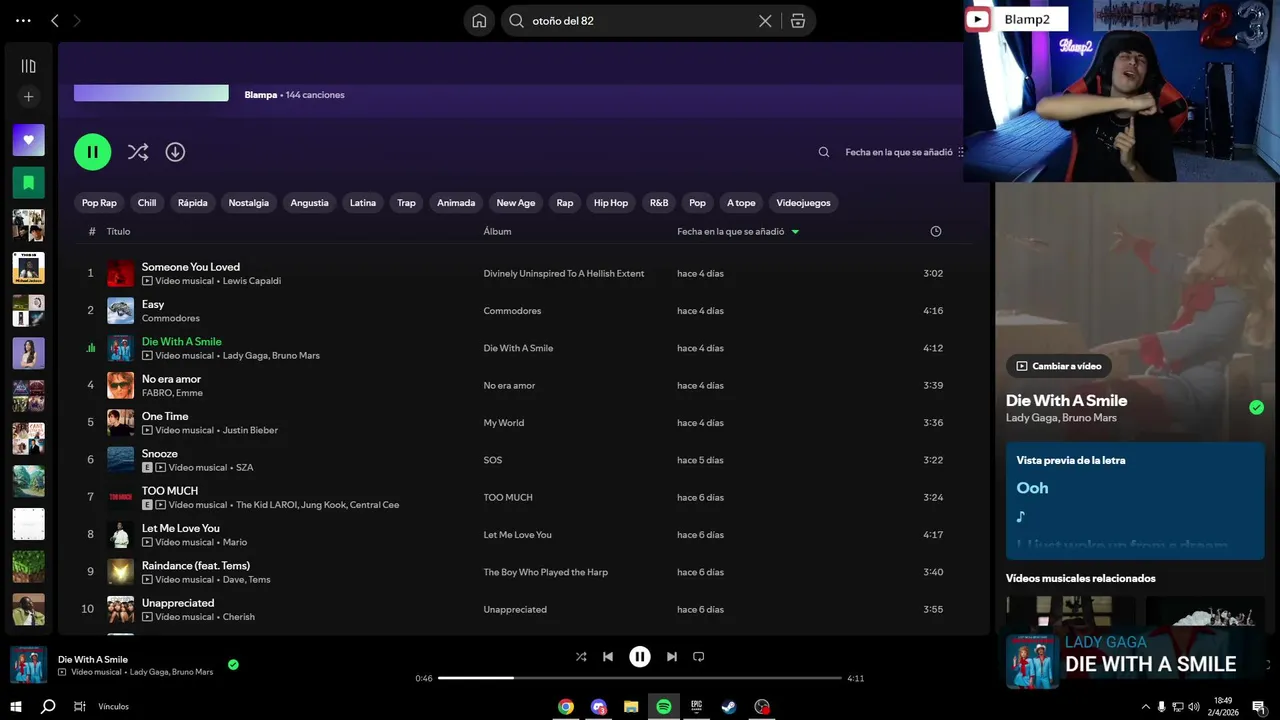Select the Pop Rap filter chip
Screen dimensions: 1280x720
[99, 203]
